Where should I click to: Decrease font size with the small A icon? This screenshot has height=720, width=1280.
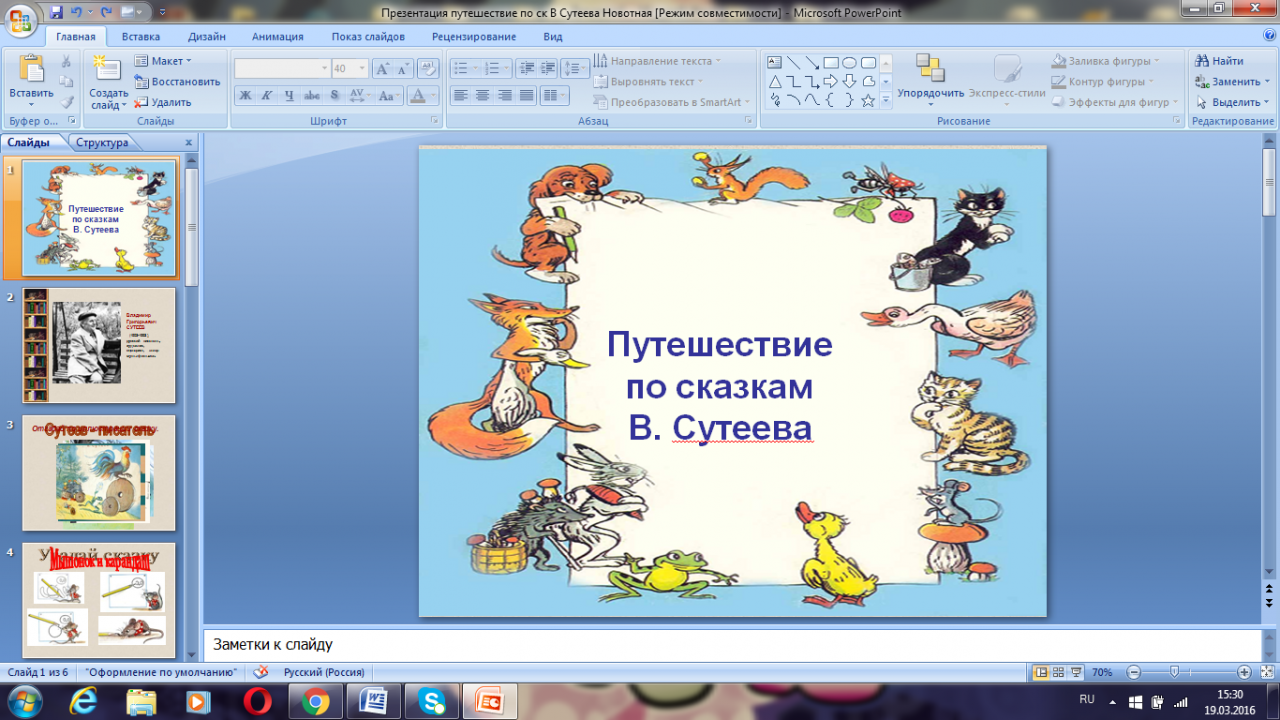[x=403, y=69]
